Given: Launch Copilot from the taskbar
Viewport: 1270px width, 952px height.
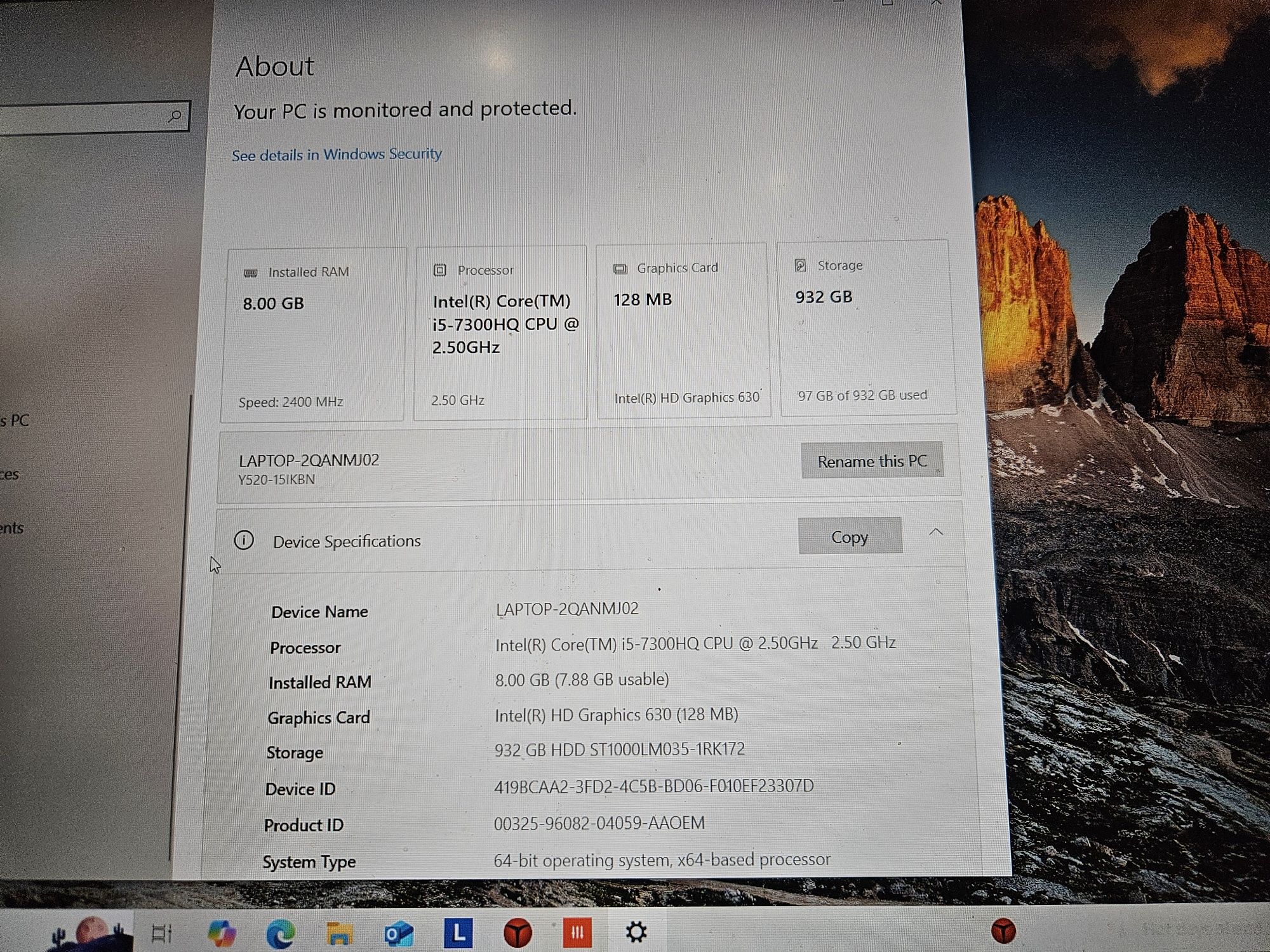Looking at the screenshot, I should pos(222,933).
